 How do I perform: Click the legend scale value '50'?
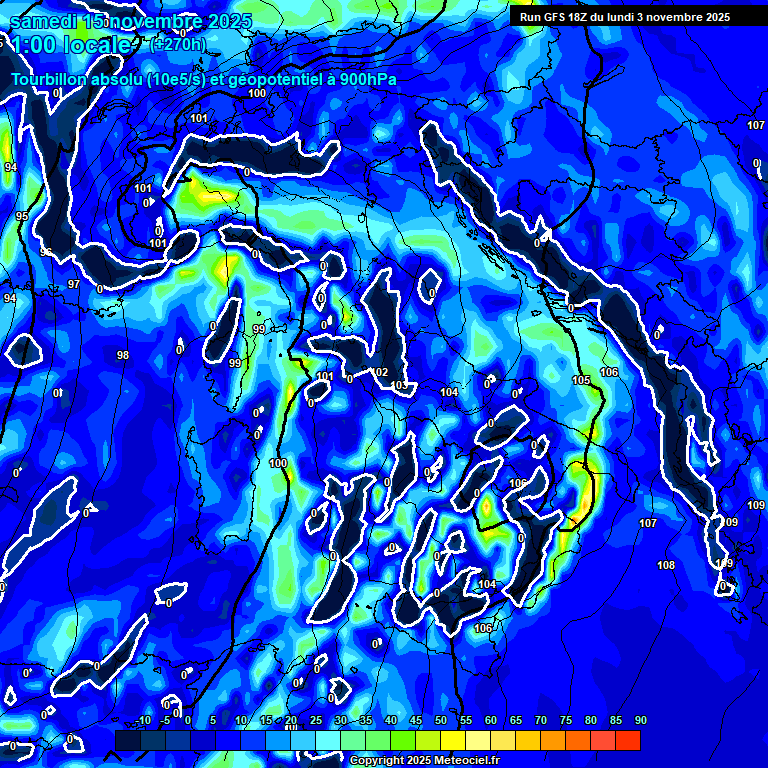click(x=441, y=720)
